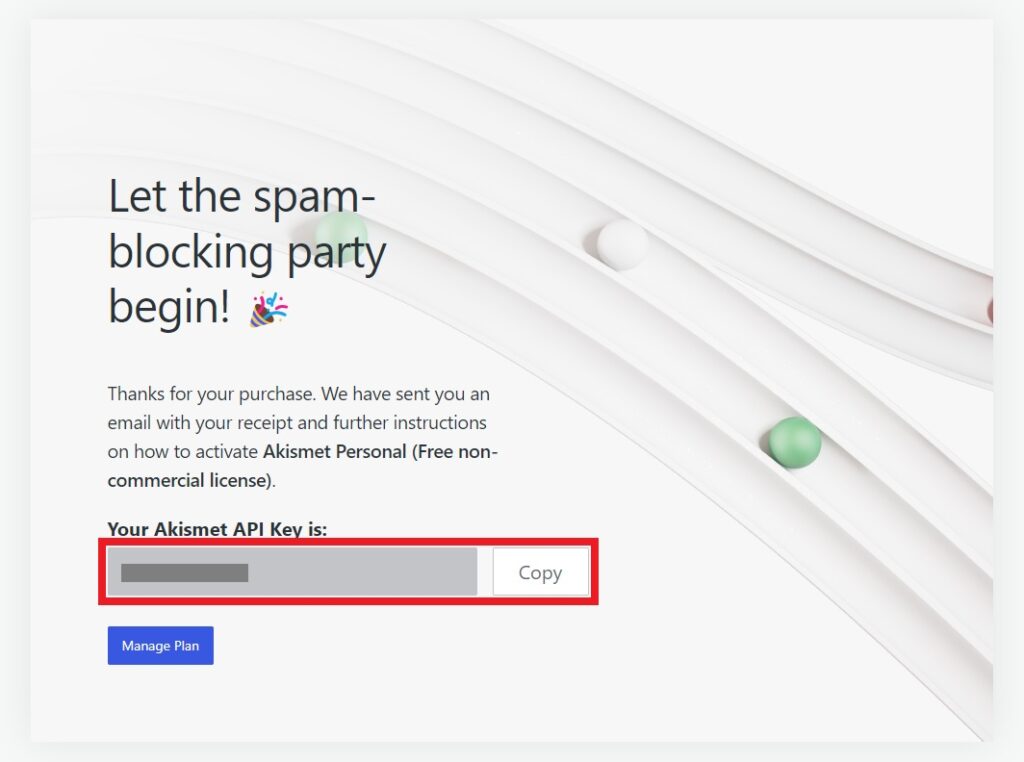The width and height of the screenshot is (1024, 762).
Task: Click the bright green ball on the track
Action: click(795, 443)
